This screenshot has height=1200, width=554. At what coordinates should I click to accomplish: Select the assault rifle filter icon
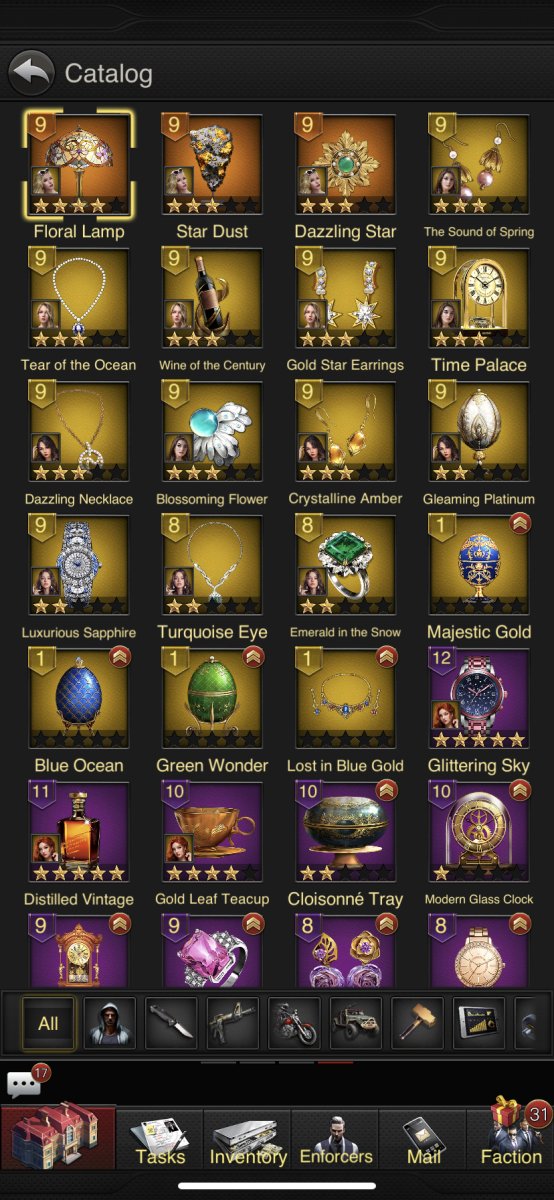coord(233,1023)
